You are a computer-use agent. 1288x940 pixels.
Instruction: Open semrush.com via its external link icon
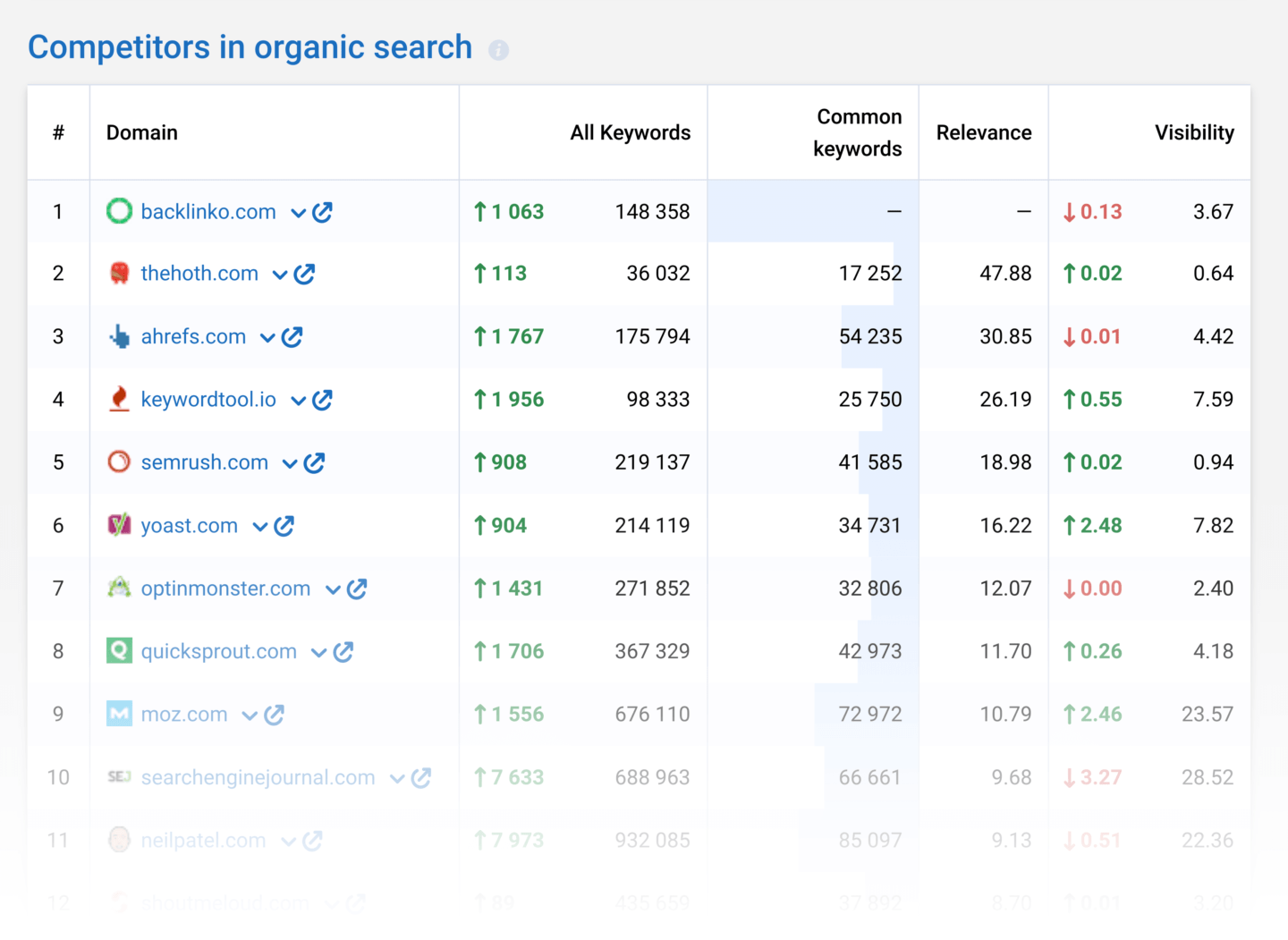pos(314,462)
